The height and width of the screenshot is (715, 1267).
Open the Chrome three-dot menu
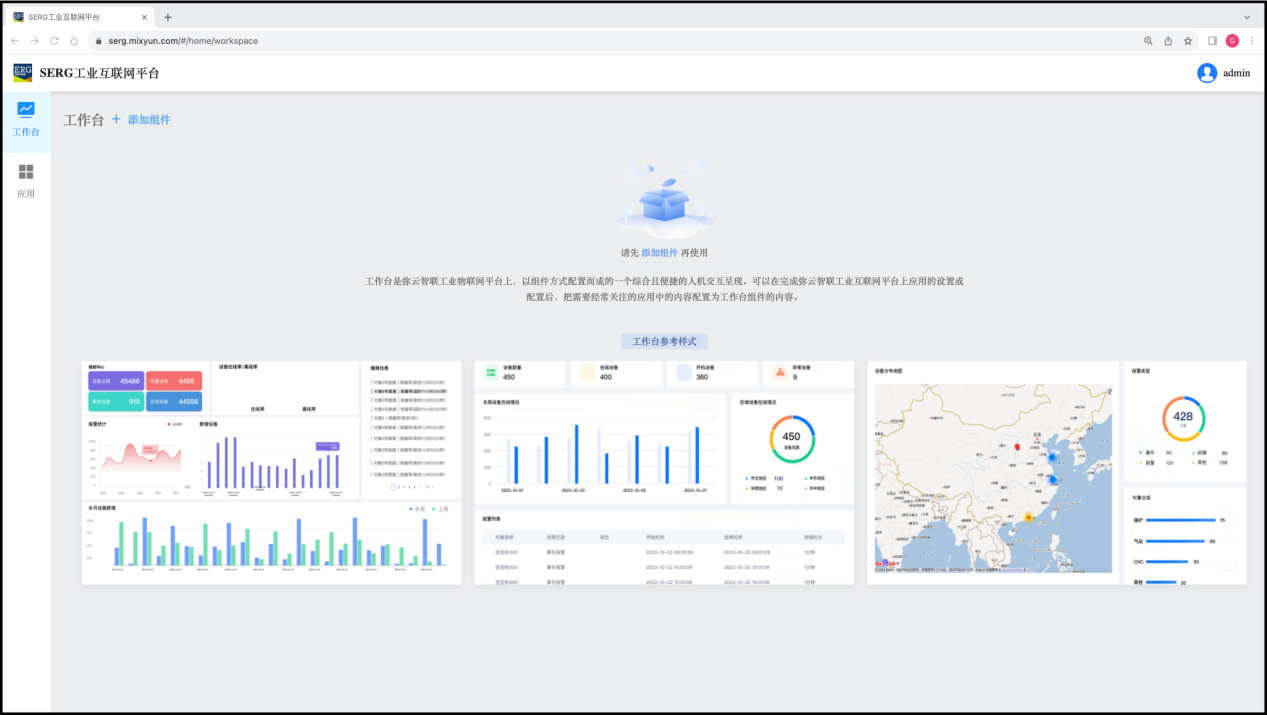click(1252, 41)
